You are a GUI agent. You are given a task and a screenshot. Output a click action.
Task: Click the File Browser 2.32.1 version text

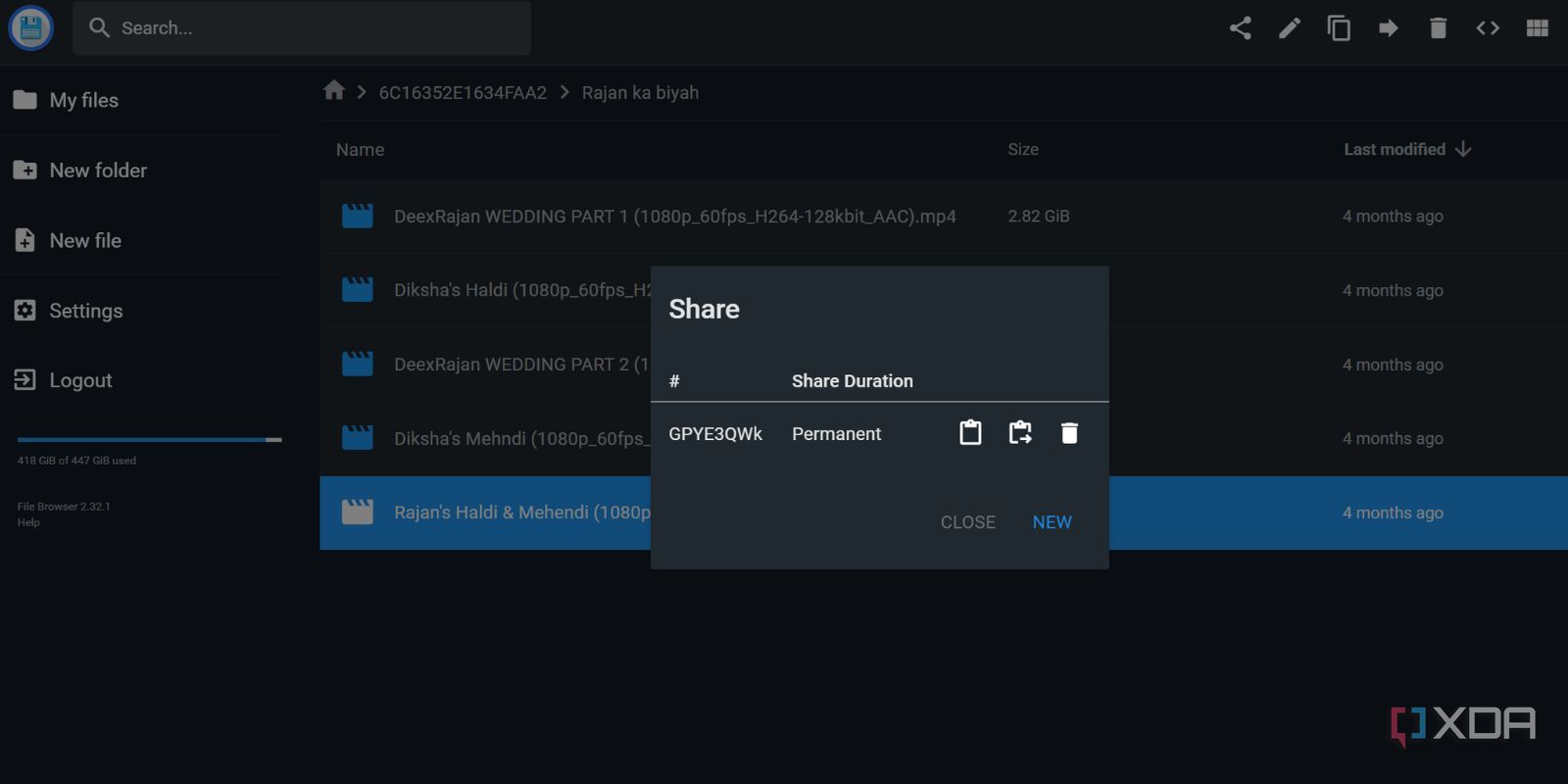point(64,507)
